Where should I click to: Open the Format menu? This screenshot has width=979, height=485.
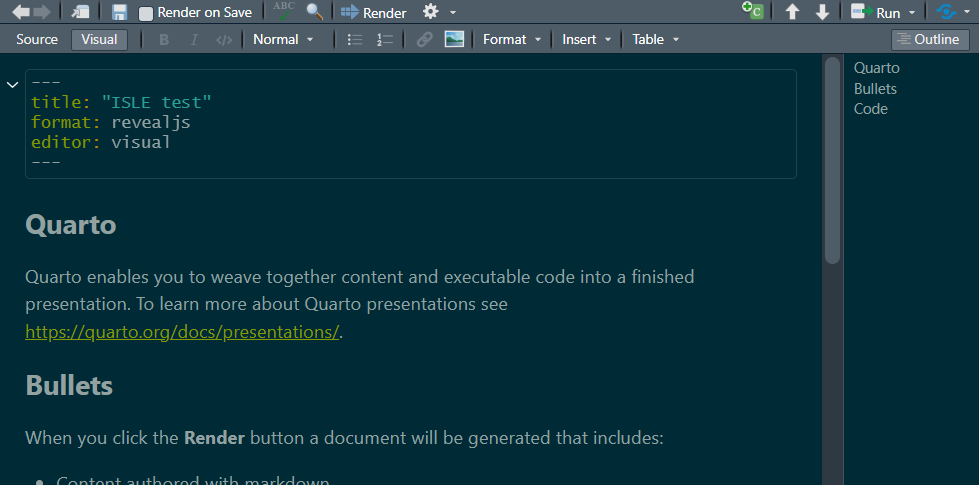tap(511, 39)
